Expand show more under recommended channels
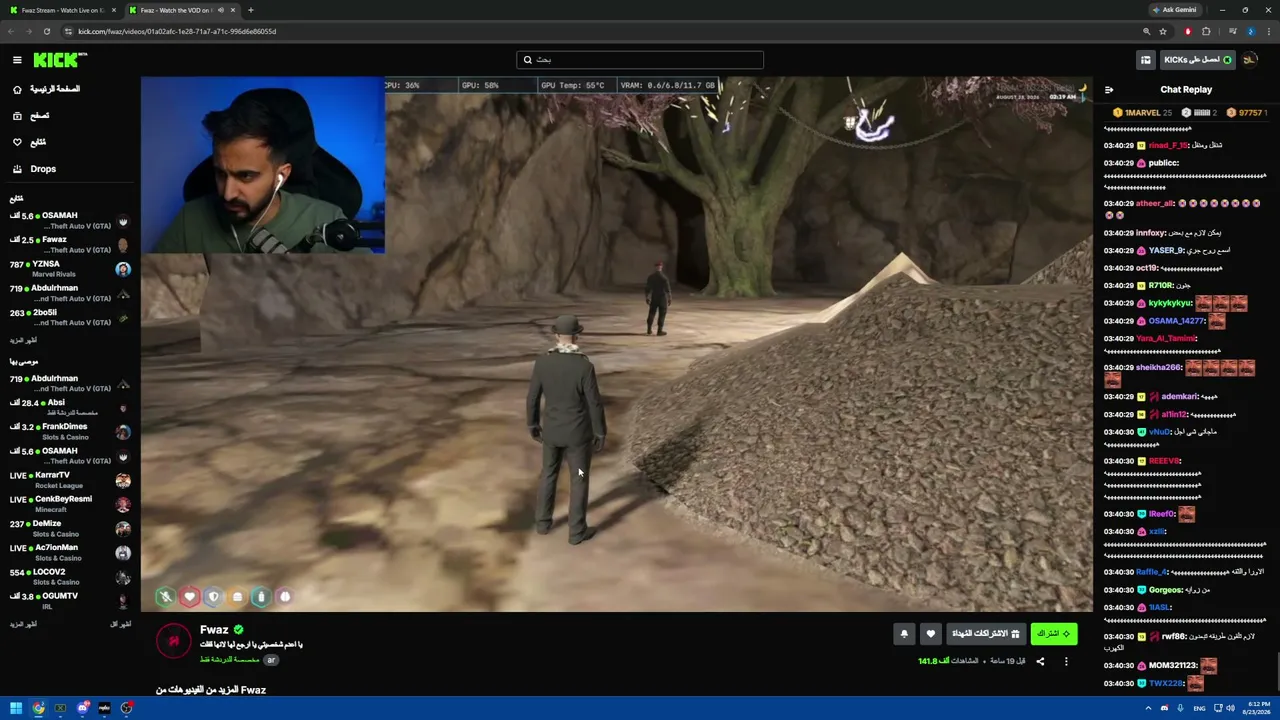 point(23,624)
